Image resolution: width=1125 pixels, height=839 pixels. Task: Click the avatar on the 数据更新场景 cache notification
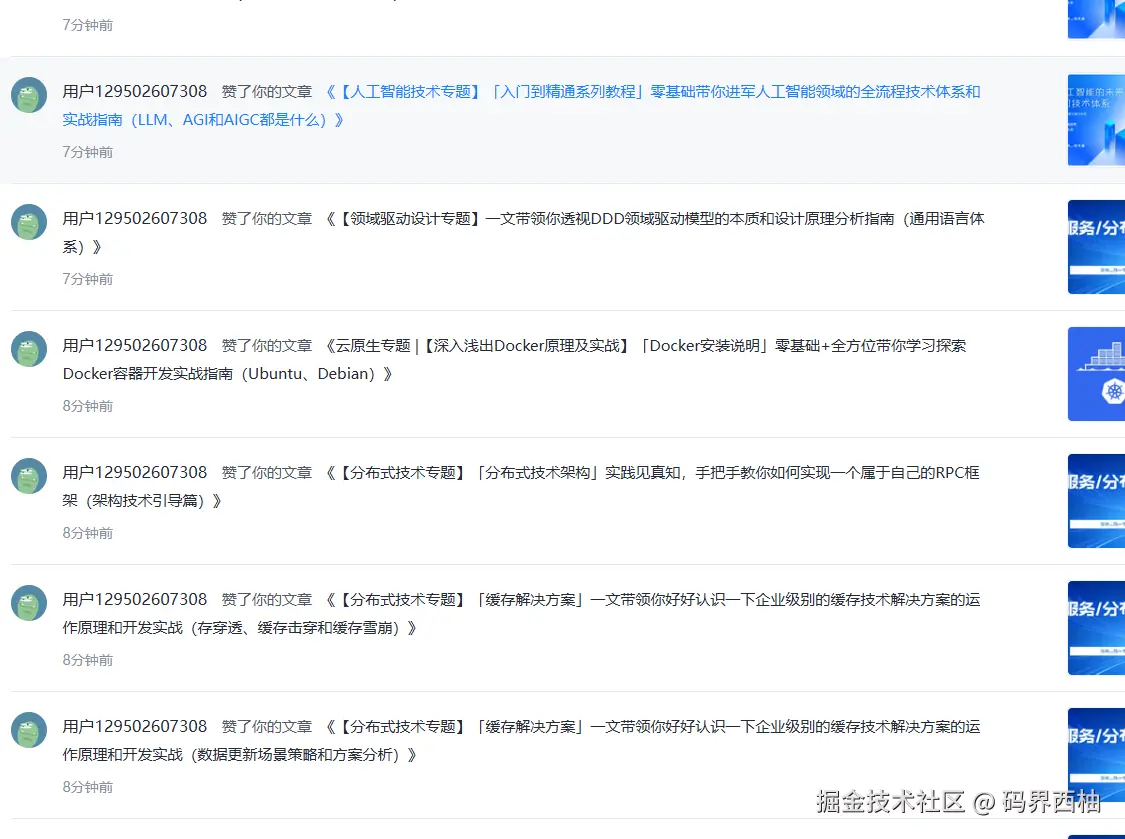(x=29, y=730)
